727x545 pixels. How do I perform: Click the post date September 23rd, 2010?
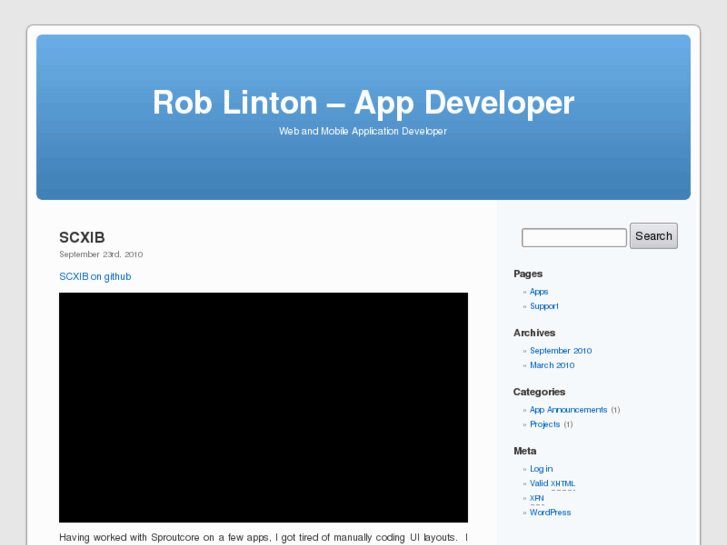click(x=101, y=254)
